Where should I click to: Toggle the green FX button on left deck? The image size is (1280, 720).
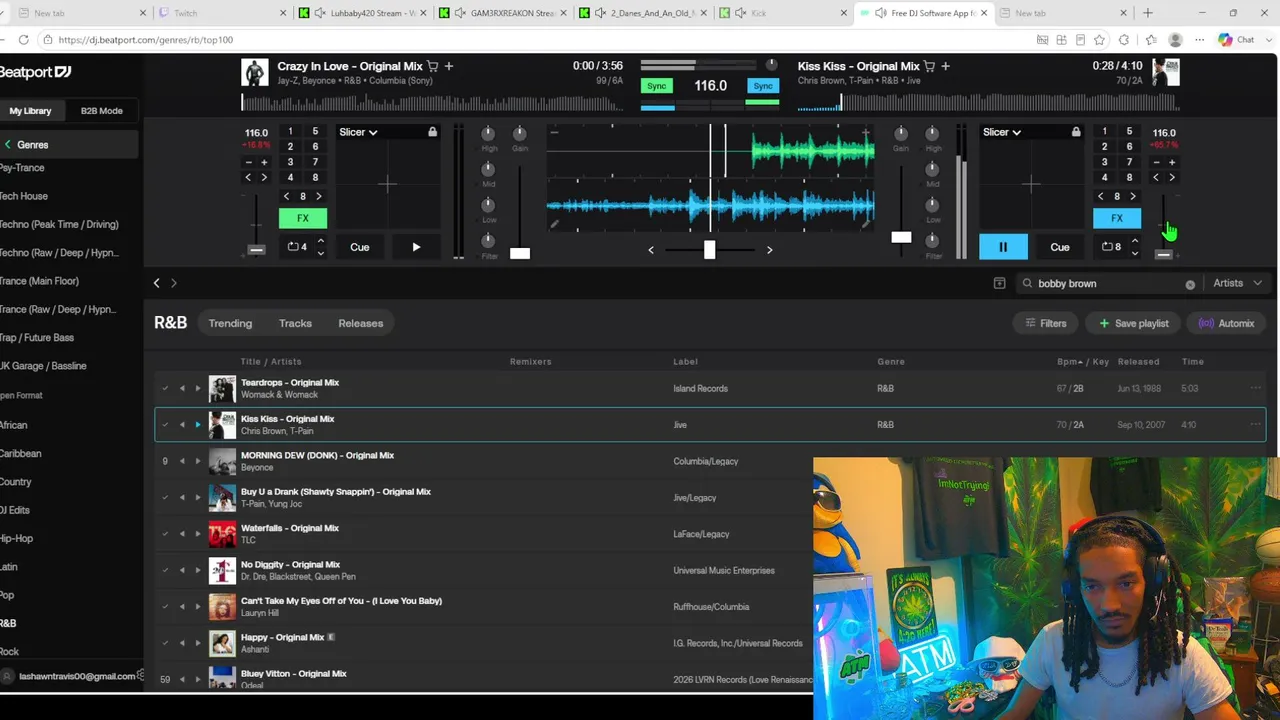point(303,218)
